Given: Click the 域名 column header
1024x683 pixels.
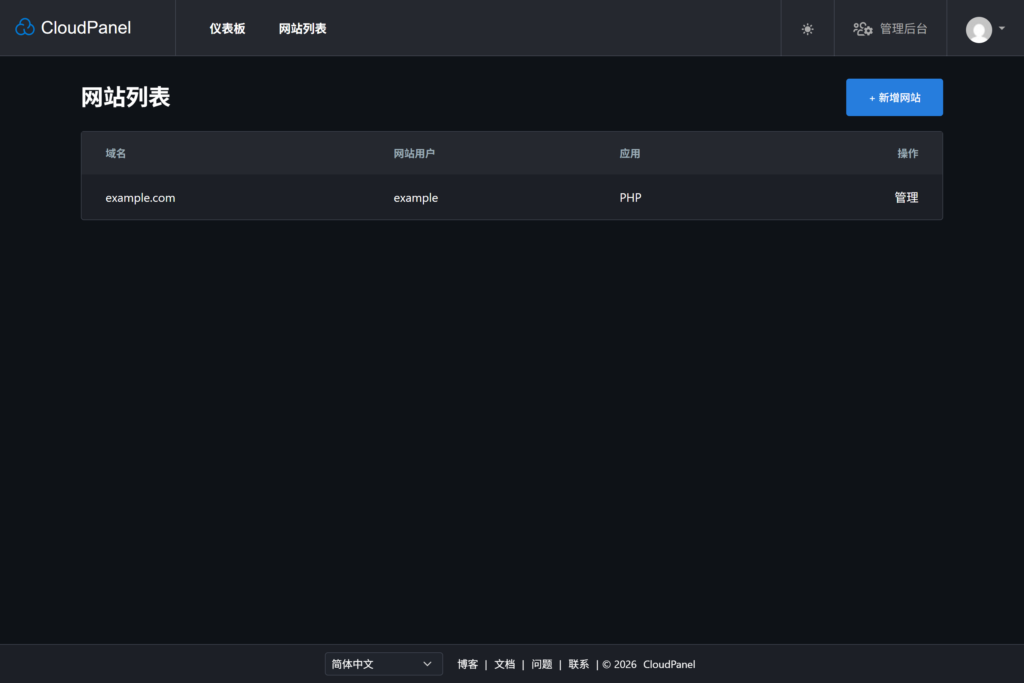Looking at the screenshot, I should pos(116,153).
